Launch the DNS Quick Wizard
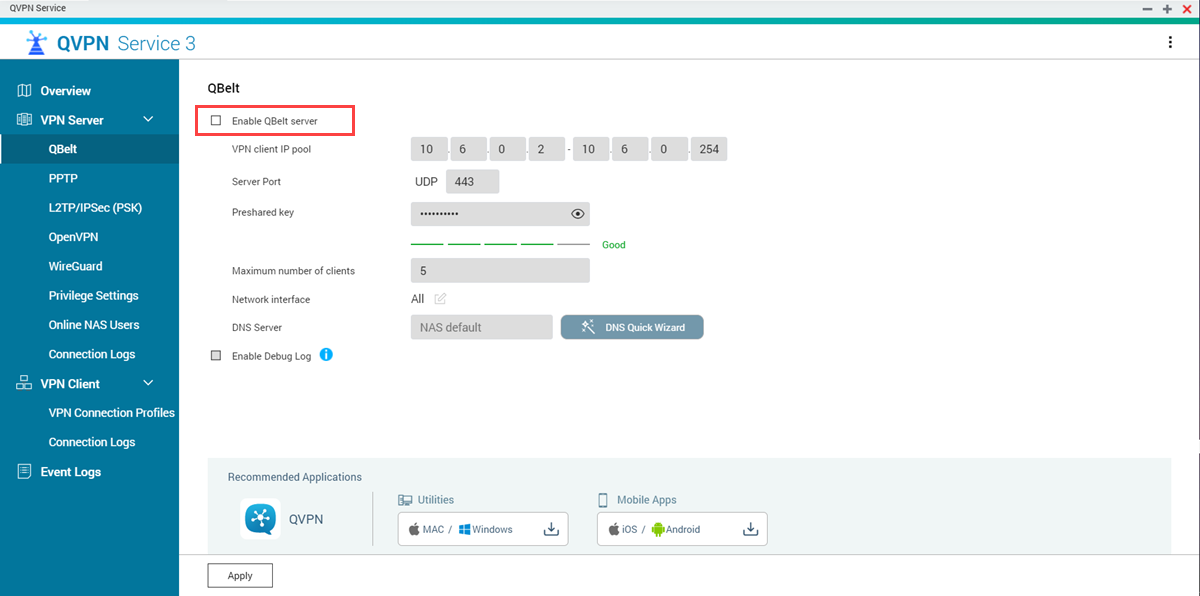1200x596 pixels. tap(632, 327)
